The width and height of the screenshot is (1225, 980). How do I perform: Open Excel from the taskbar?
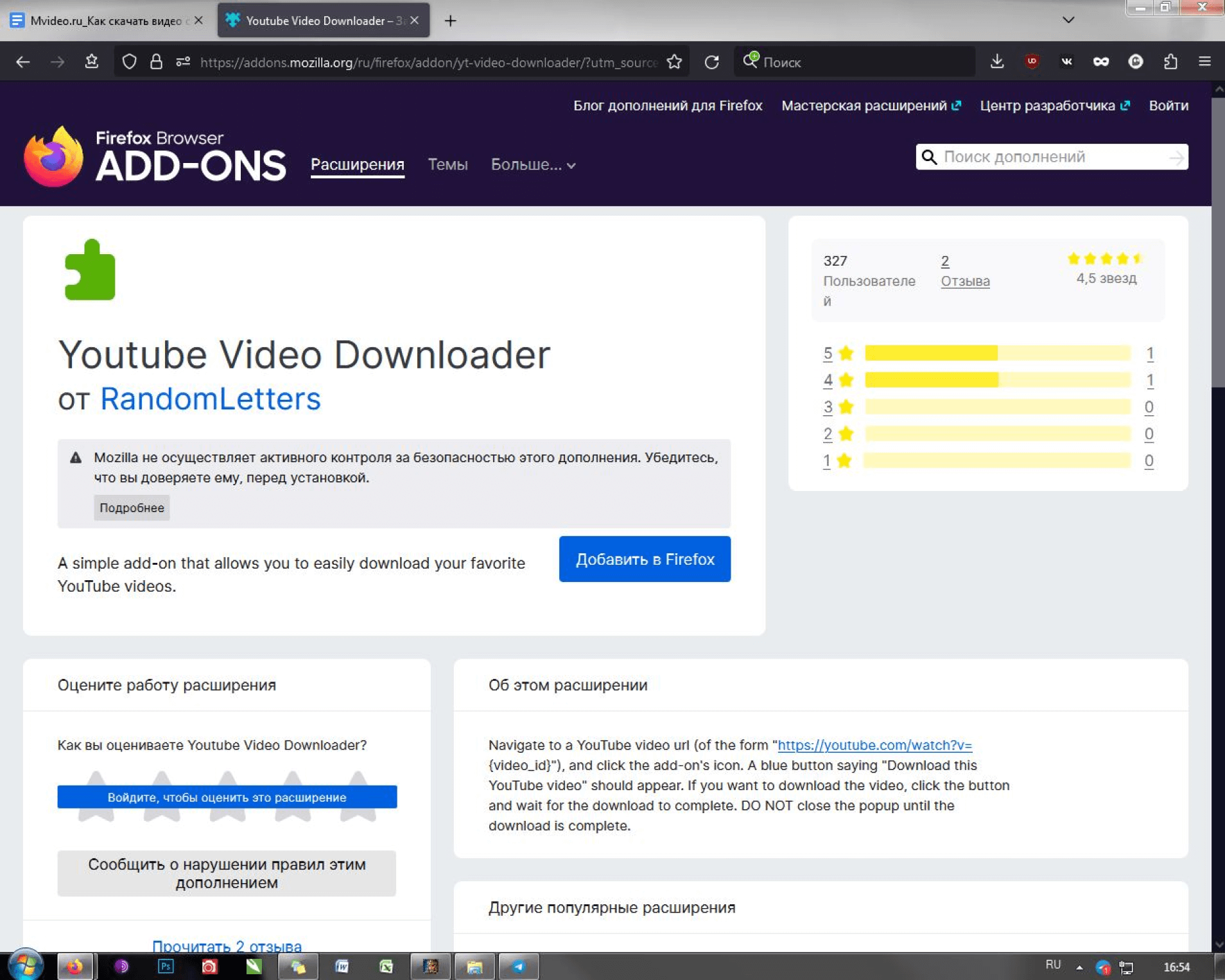386,967
